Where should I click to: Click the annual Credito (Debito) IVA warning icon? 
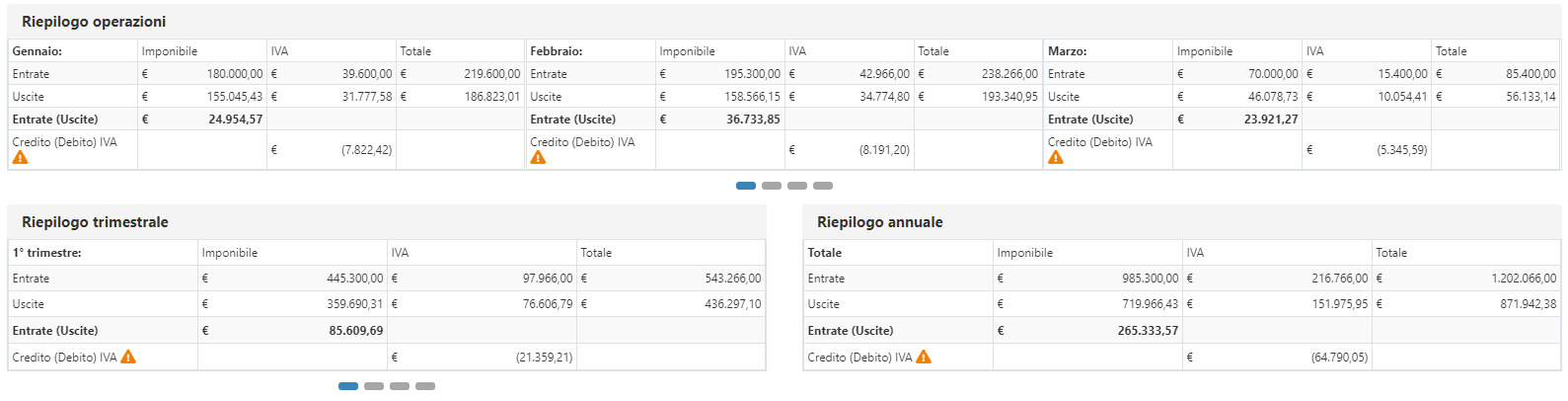(924, 357)
